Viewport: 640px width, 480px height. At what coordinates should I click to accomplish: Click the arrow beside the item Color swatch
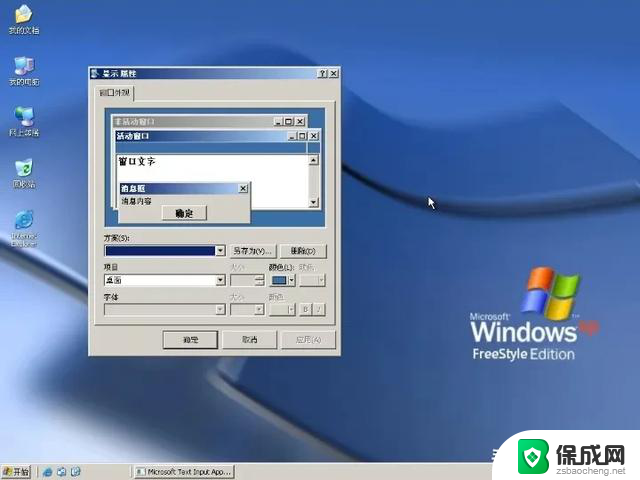pyautogui.click(x=291, y=280)
